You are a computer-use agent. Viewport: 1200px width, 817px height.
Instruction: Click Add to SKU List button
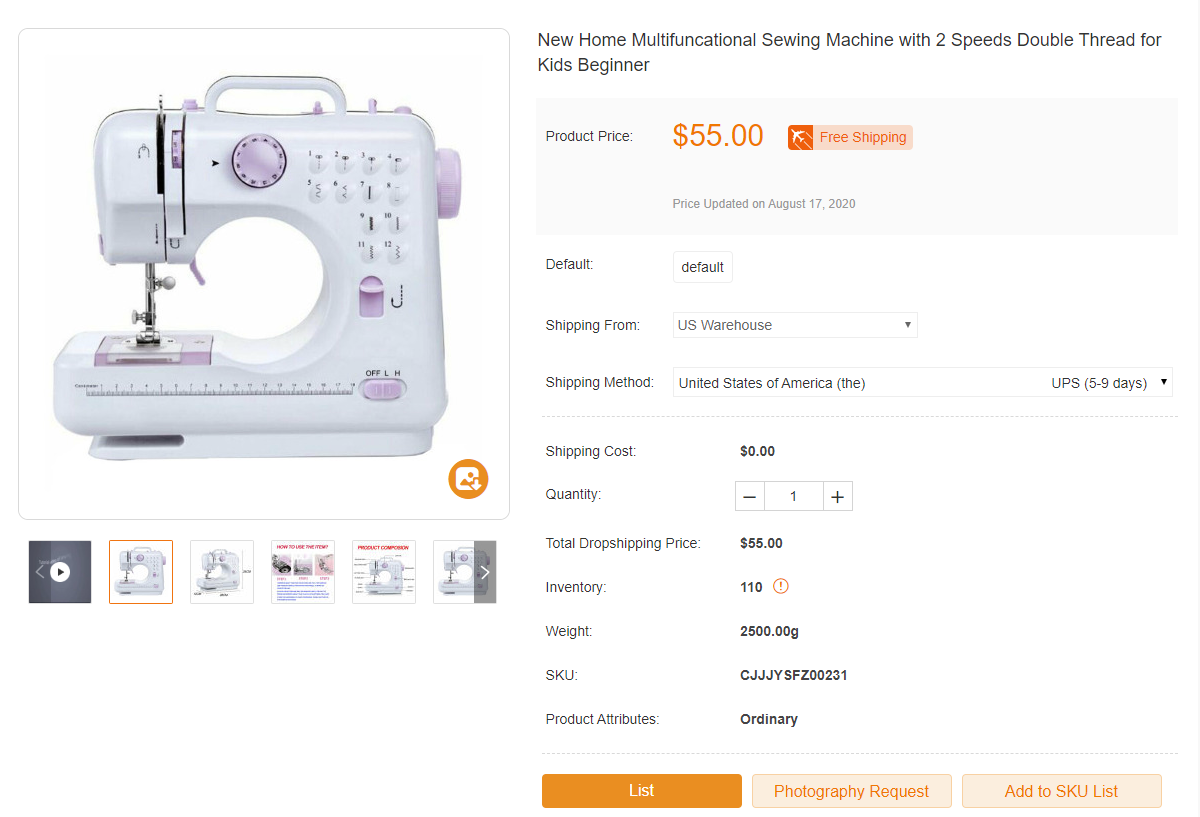(x=1061, y=791)
